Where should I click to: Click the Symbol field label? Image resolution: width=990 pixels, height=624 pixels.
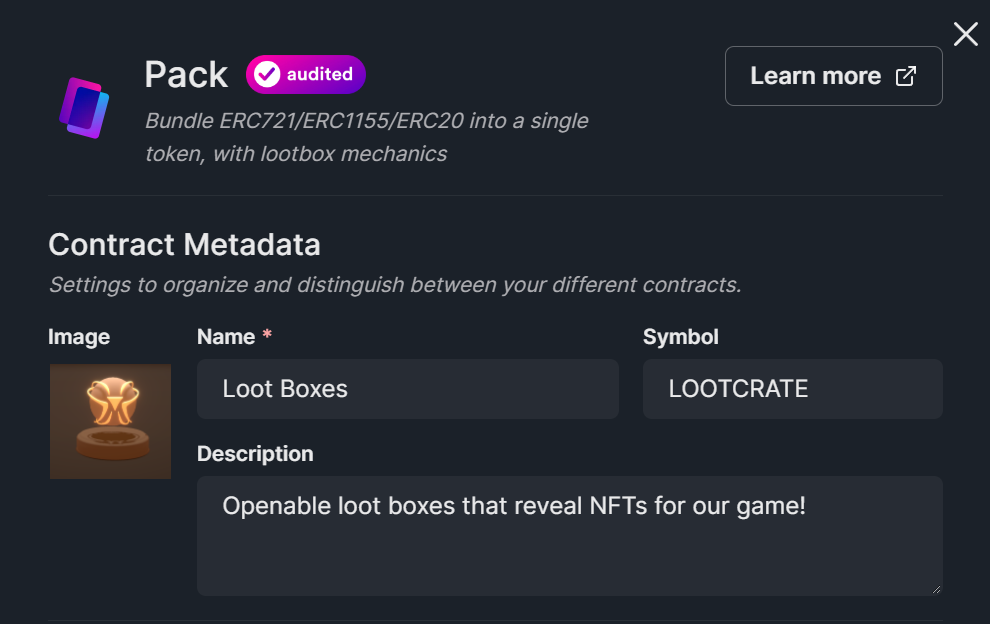[680, 337]
